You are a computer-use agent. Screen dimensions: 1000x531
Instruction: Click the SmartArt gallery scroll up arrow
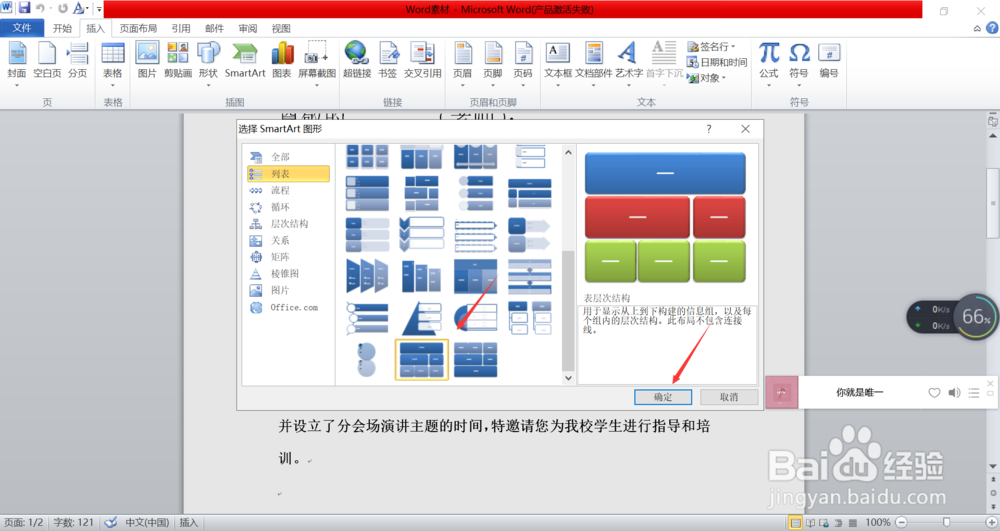(x=568, y=152)
